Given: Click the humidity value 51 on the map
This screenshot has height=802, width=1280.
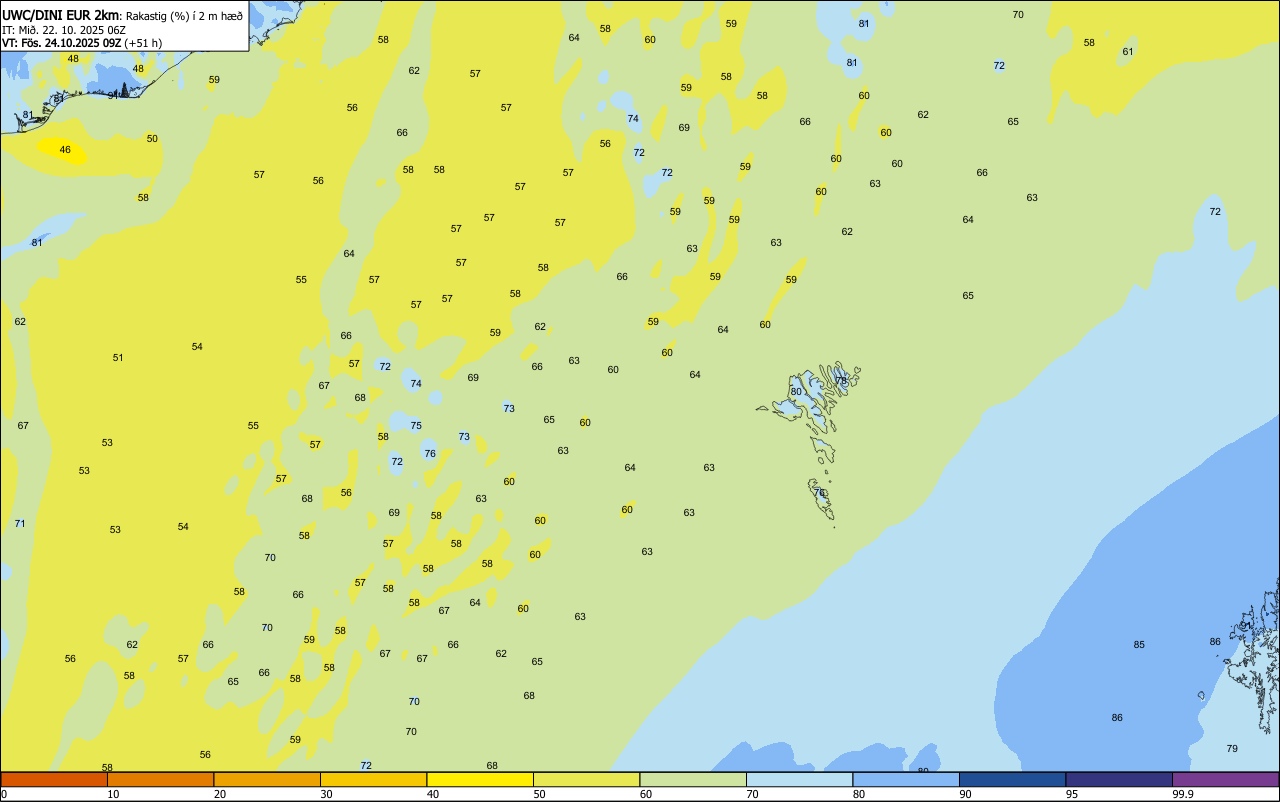Looking at the screenshot, I should point(118,358).
